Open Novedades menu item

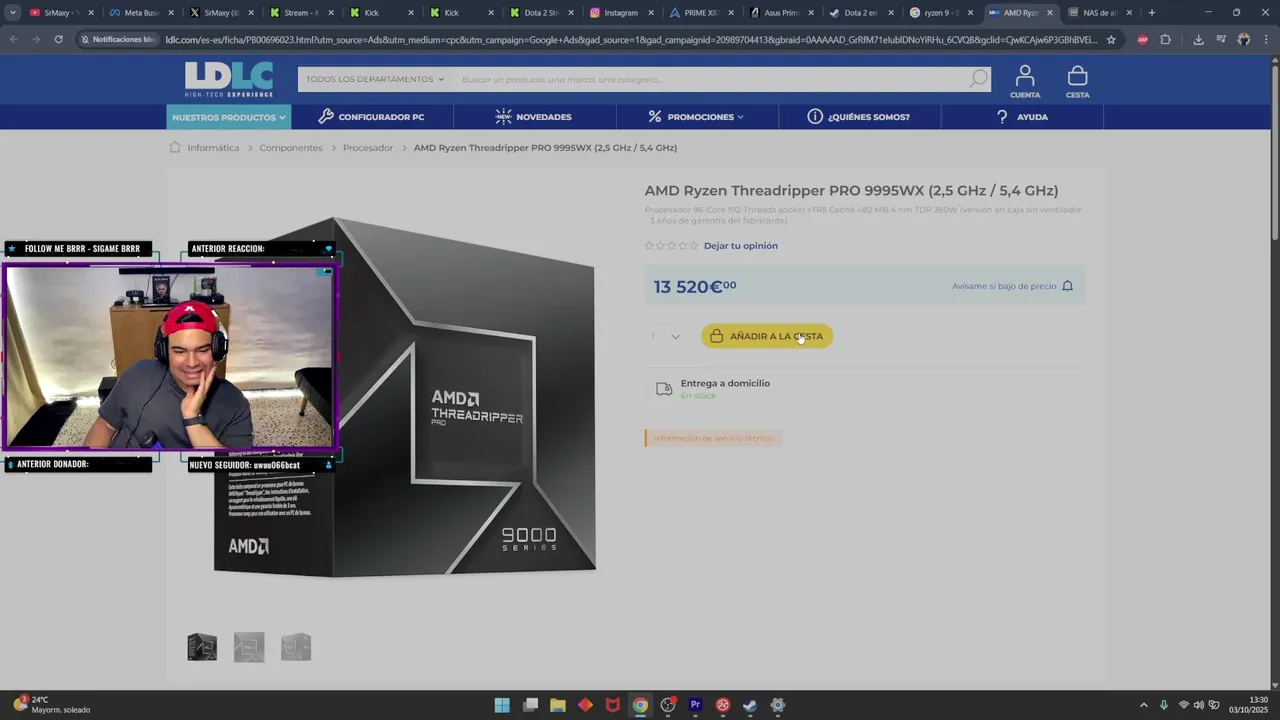point(534,117)
